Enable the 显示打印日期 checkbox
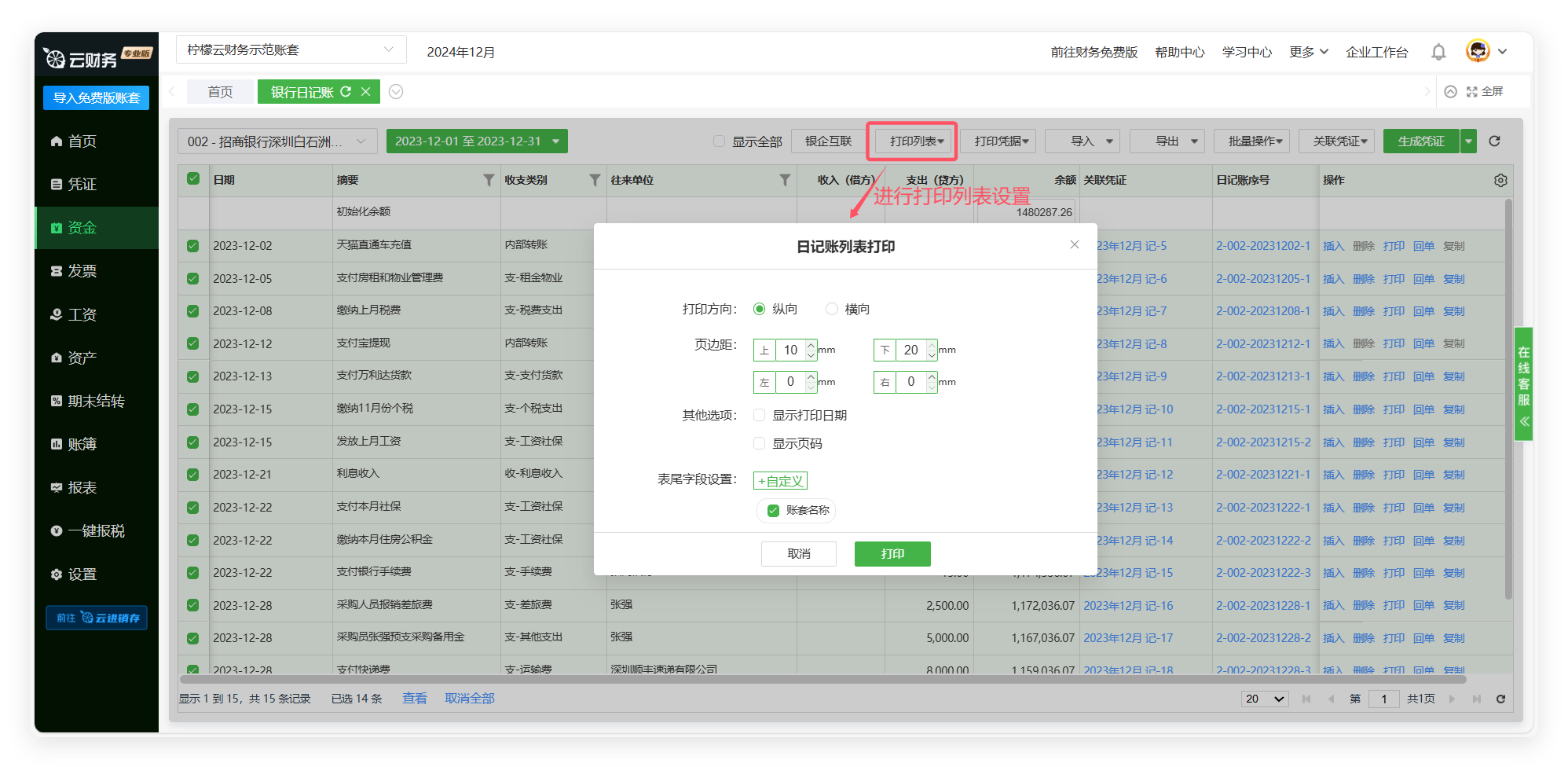 tap(760, 415)
